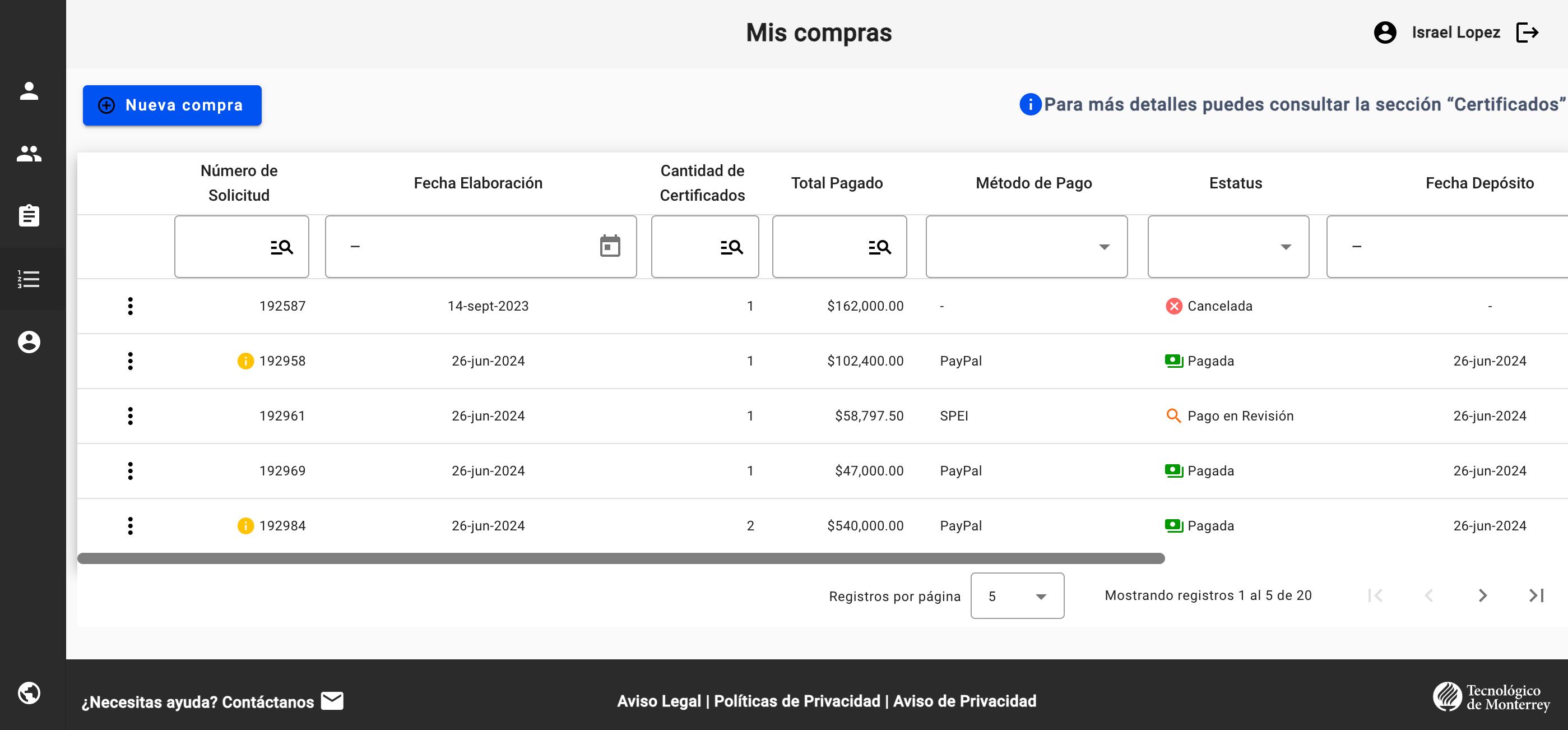This screenshot has height=730, width=1568.
Task: Open the single-person sidebar icon
Action: click(x=29, y=91)
